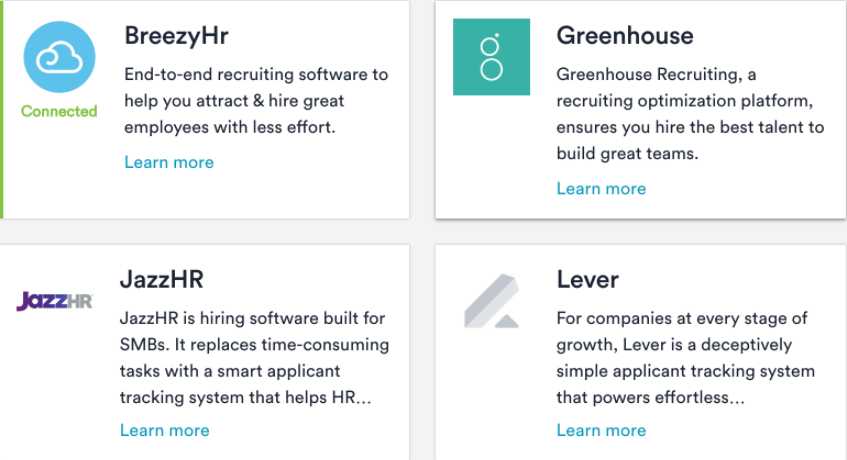Follow the Lever Learn more link
Screen dimensions: 847x460
coord(601,430)
